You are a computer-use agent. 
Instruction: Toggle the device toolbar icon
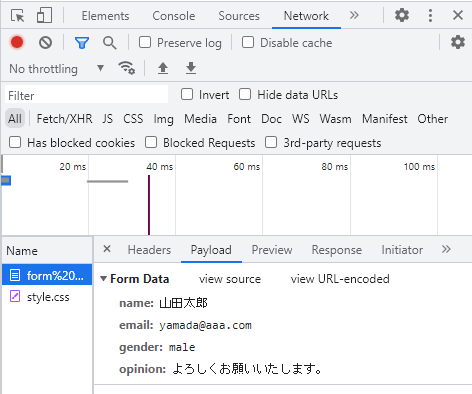44,15
